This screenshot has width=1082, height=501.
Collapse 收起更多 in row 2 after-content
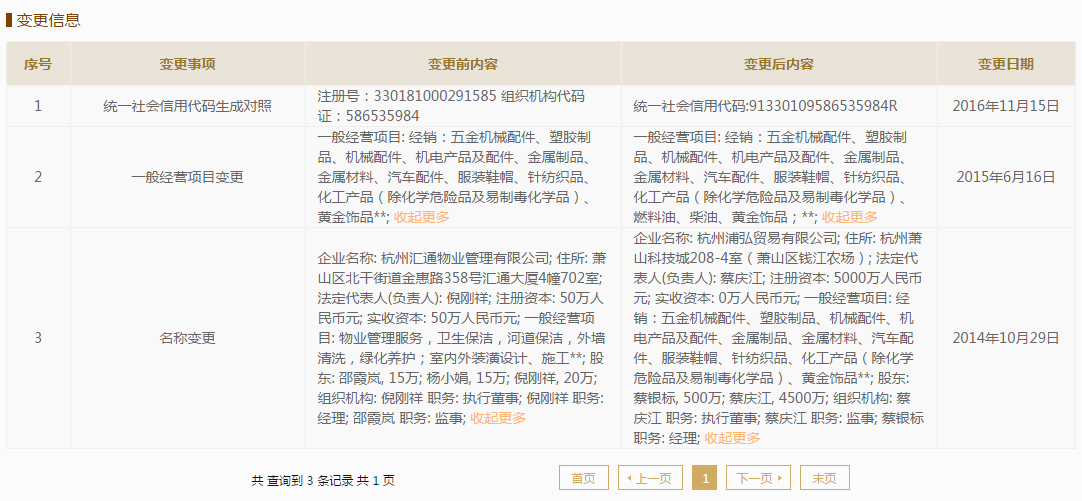pos(849,217)
